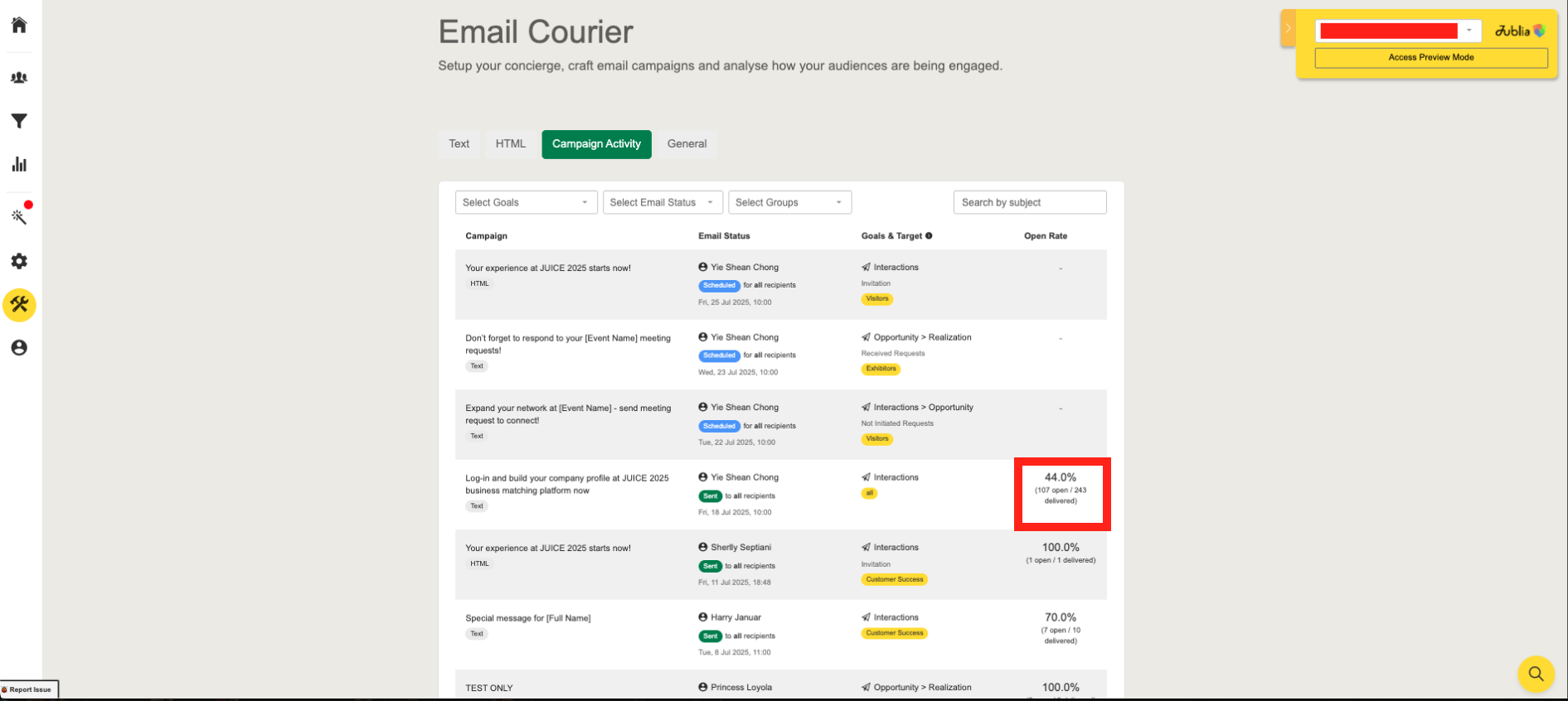Click the 44.0% open rate value

tap(1061, 477)
